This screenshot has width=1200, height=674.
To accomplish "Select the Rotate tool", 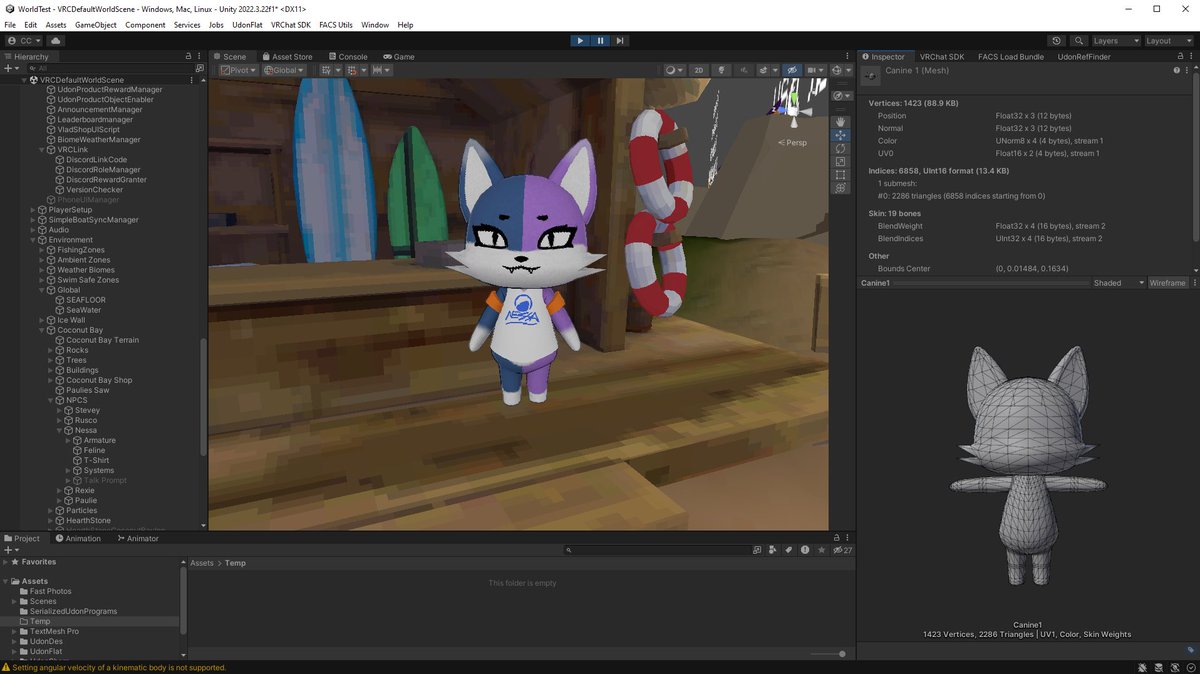I will tap(841, 148).
